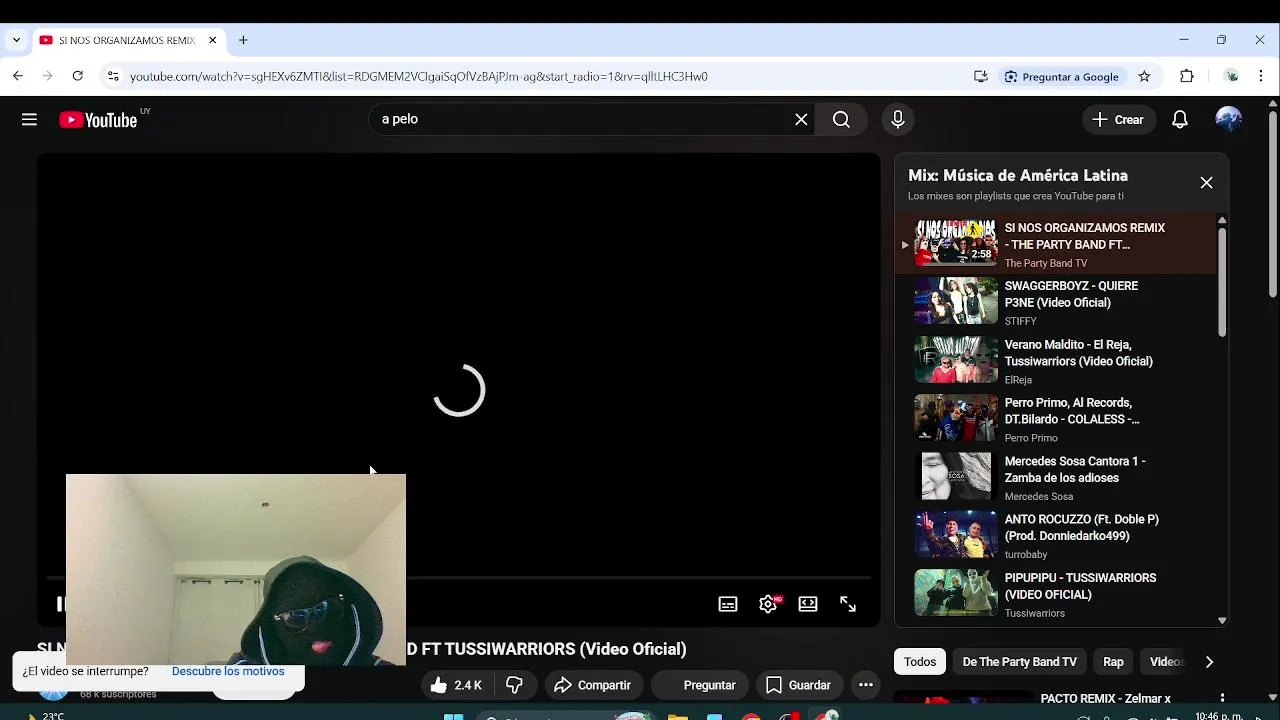The height and width of the screenshot is (720, 1280).
Task: Open a new browser tab
Action: [243, 40]
